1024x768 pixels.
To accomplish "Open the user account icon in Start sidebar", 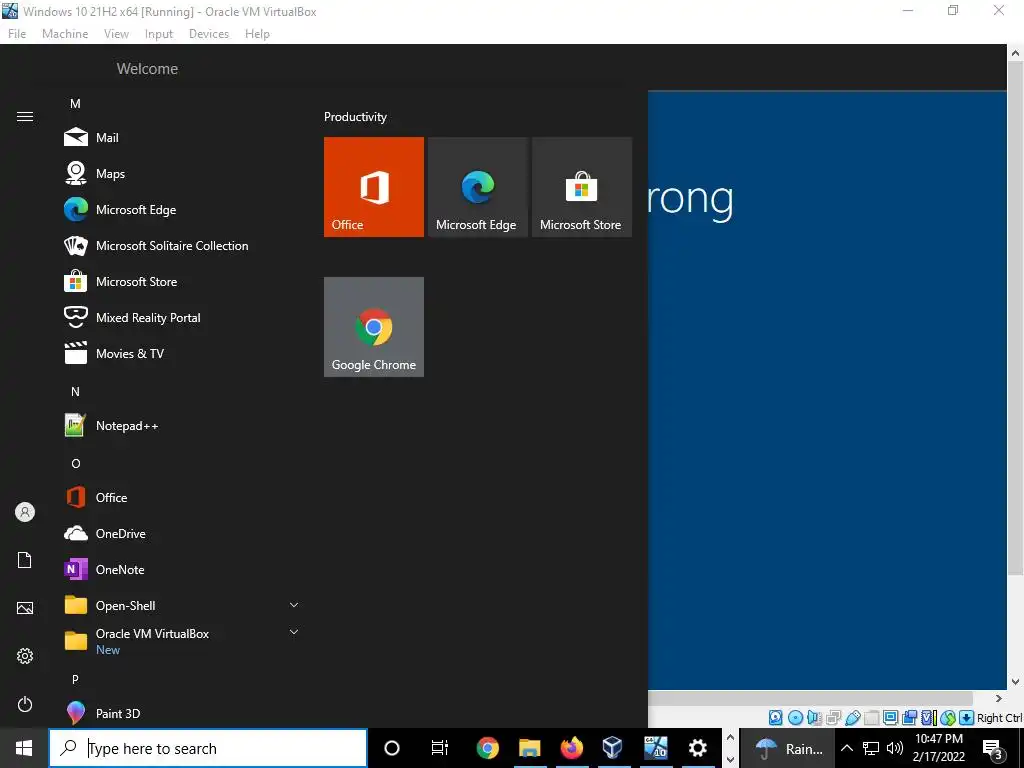I will click(x=25, y=512).
